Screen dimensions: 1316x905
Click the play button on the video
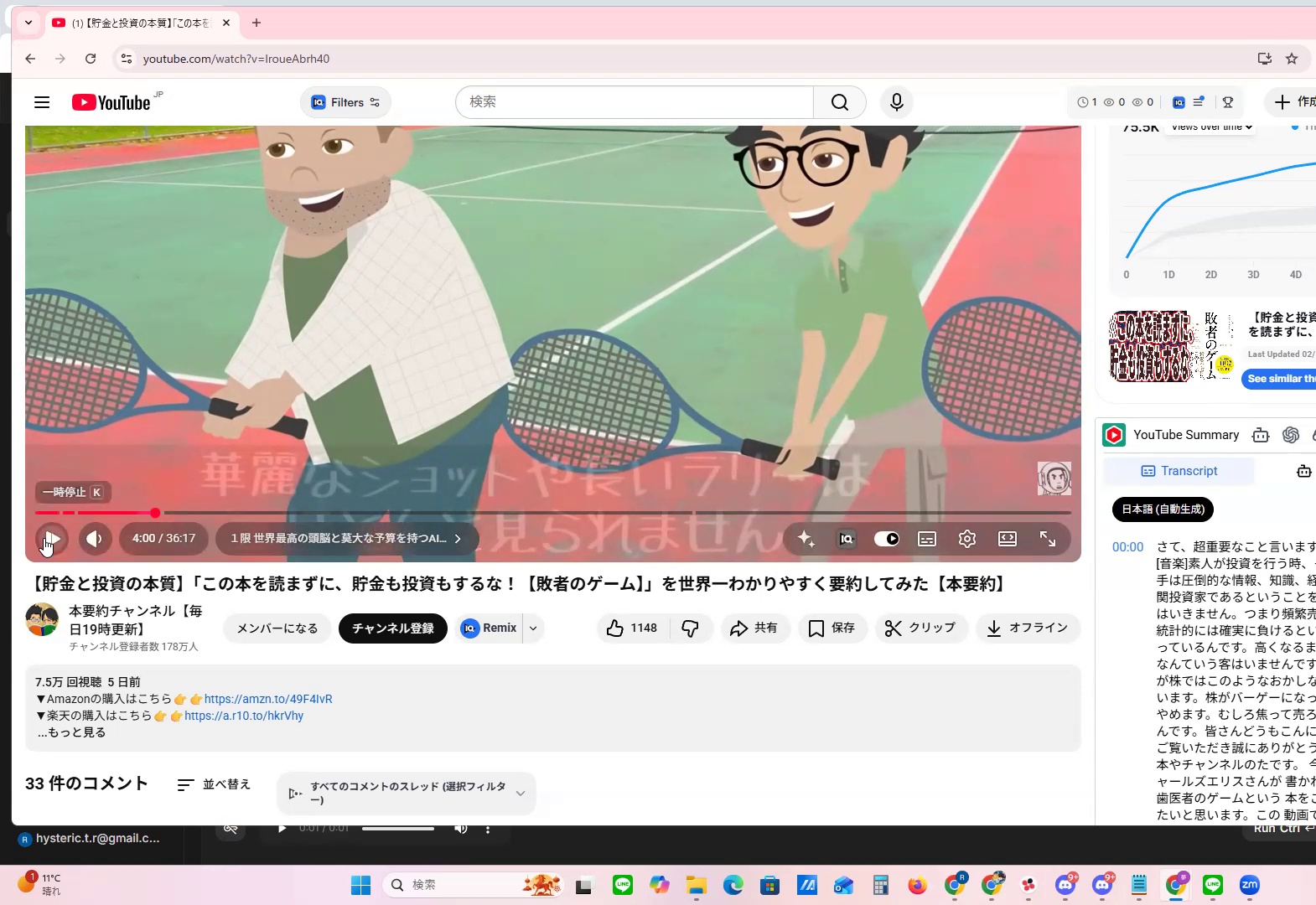click(52, 539)
